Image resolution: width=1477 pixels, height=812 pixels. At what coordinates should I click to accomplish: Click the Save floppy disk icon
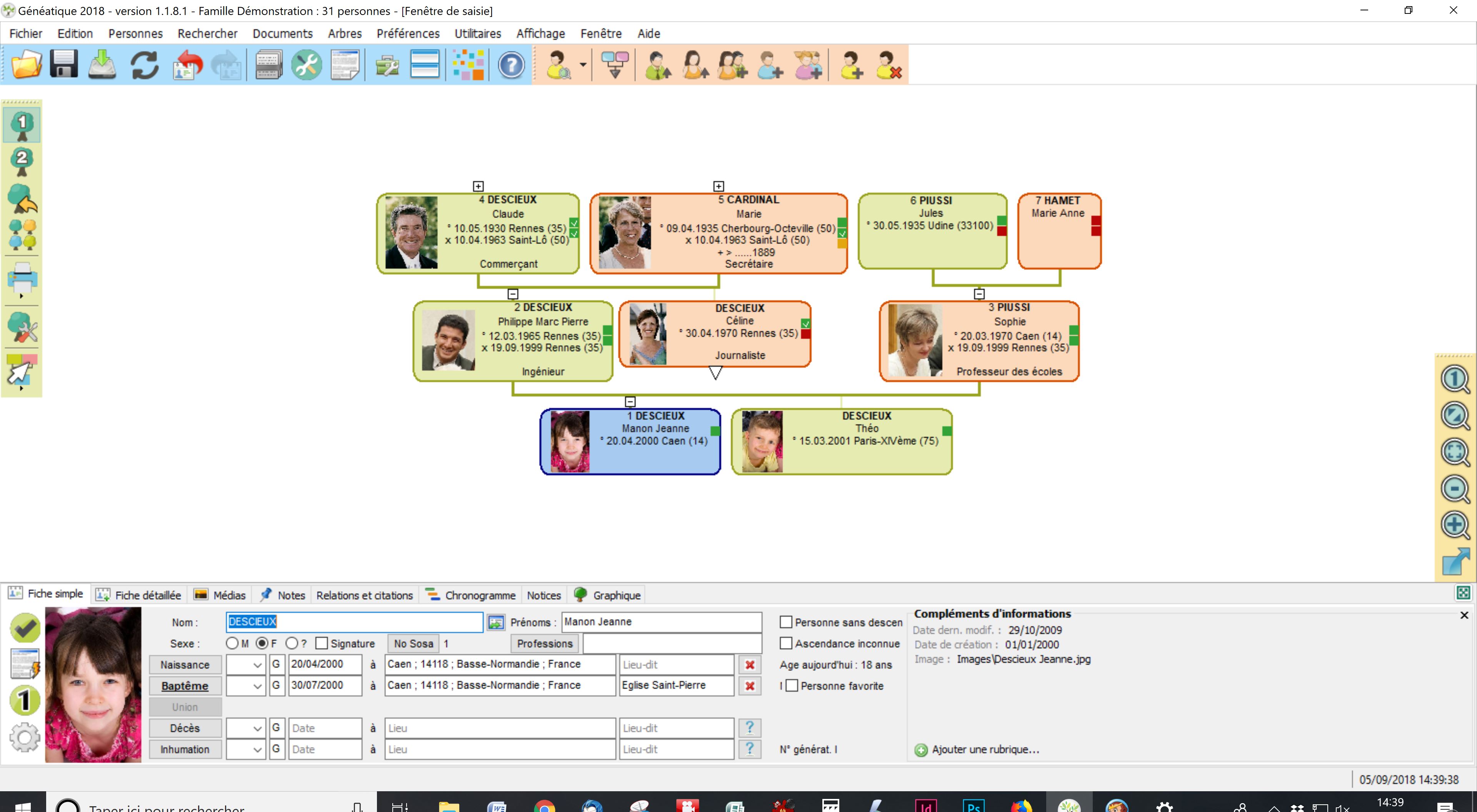pos(63,64)
